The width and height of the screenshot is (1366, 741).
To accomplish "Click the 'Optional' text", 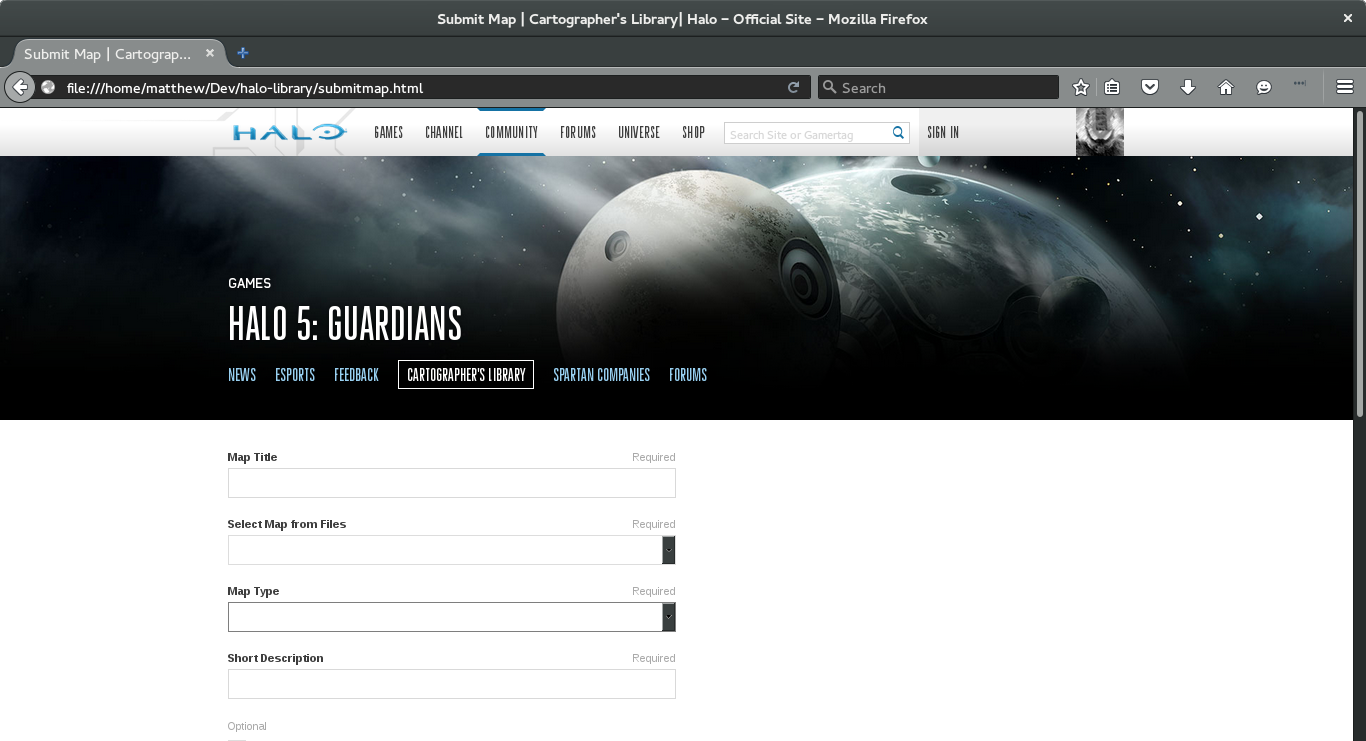I will 247,726.
